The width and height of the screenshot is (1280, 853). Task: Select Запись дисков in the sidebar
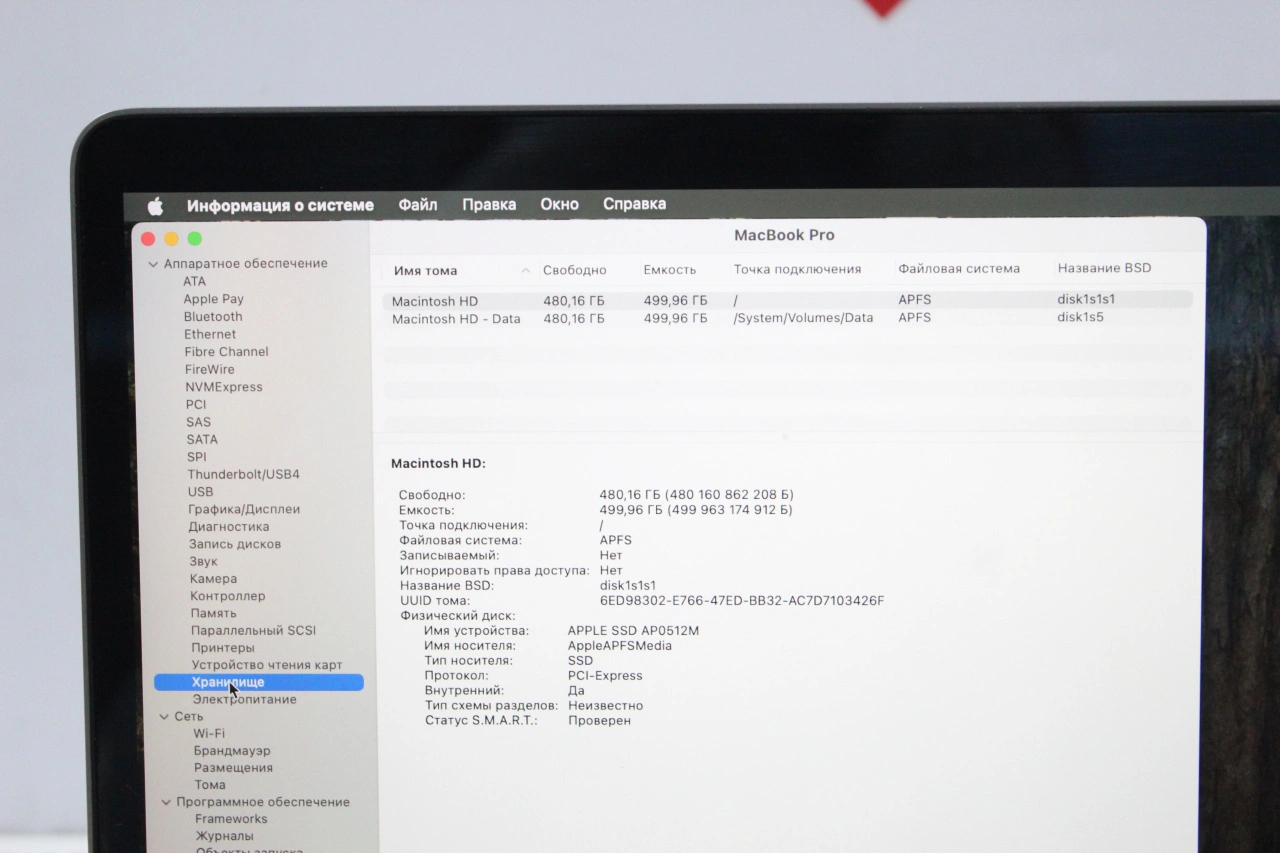[235, 544]
